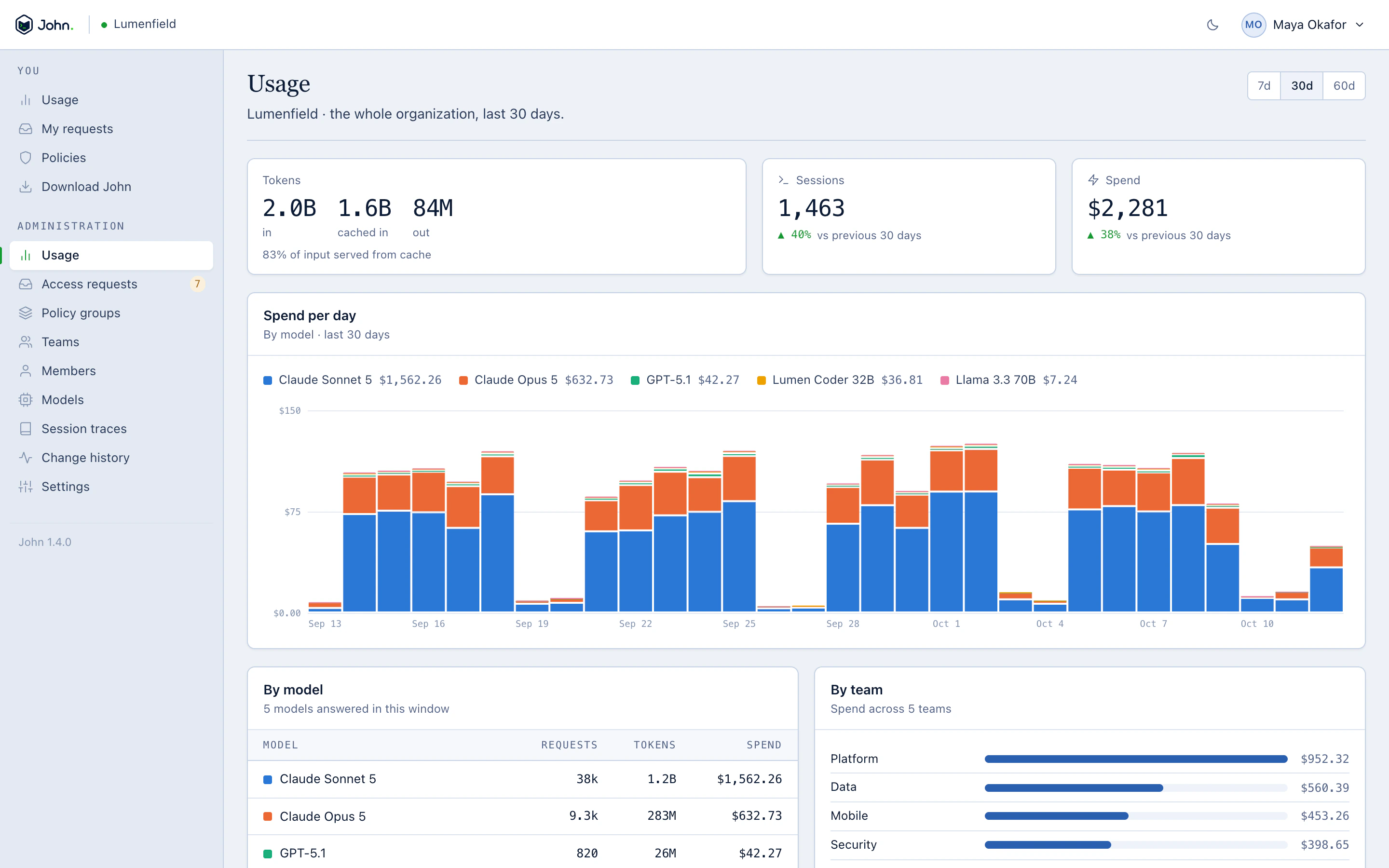Click the Policy groups layers icon
Viewport: 1389px width, 868px height.
tap(25, 313)
